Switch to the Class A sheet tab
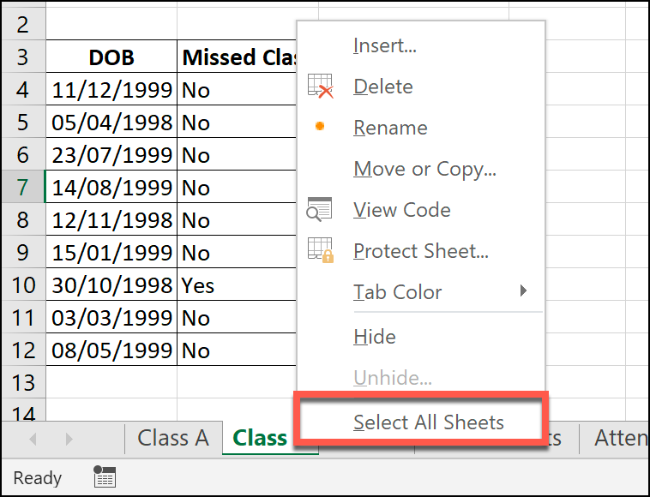650x497 pixels. tap(173, 438)
